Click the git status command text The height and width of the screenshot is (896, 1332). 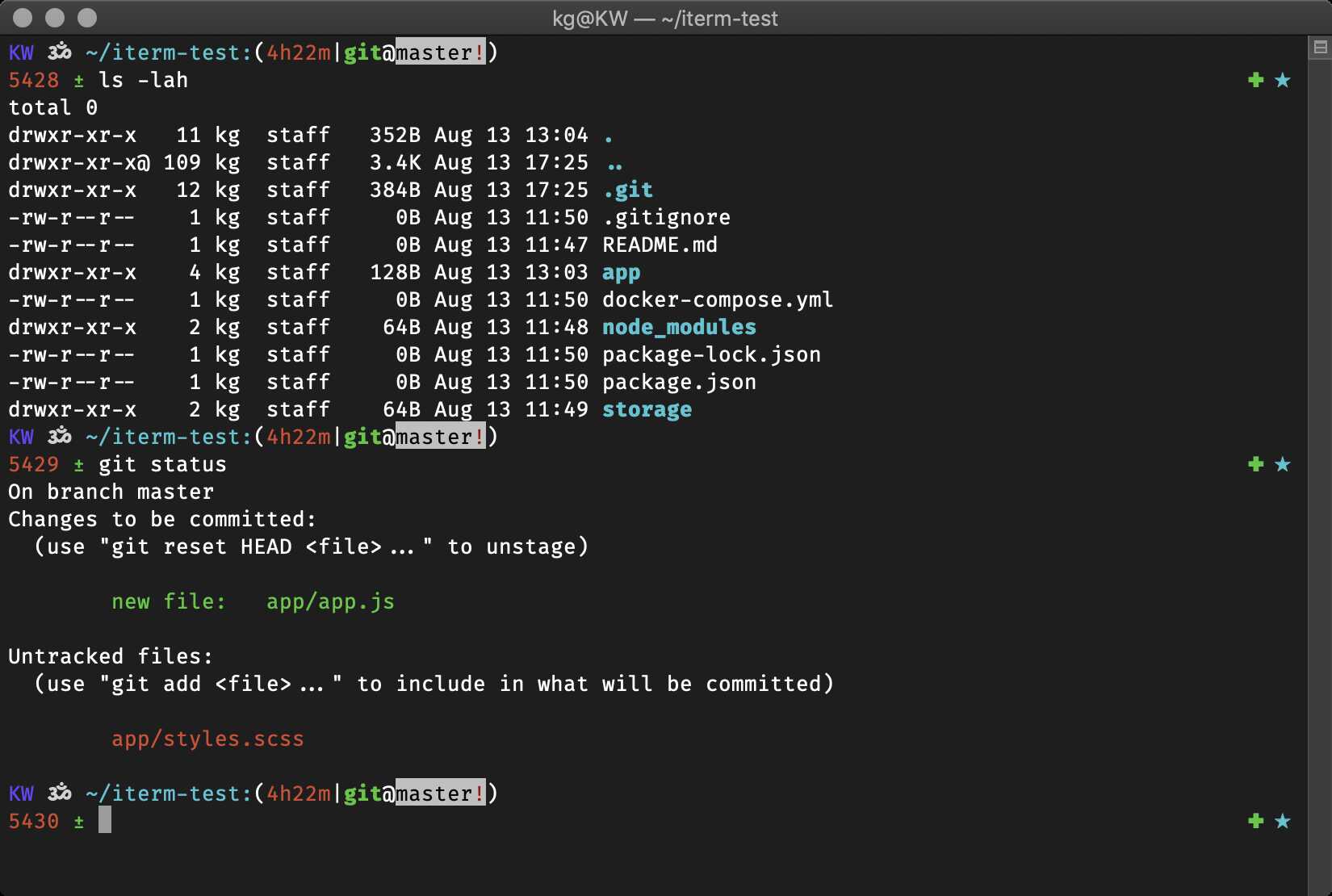(x=163, y=465)
